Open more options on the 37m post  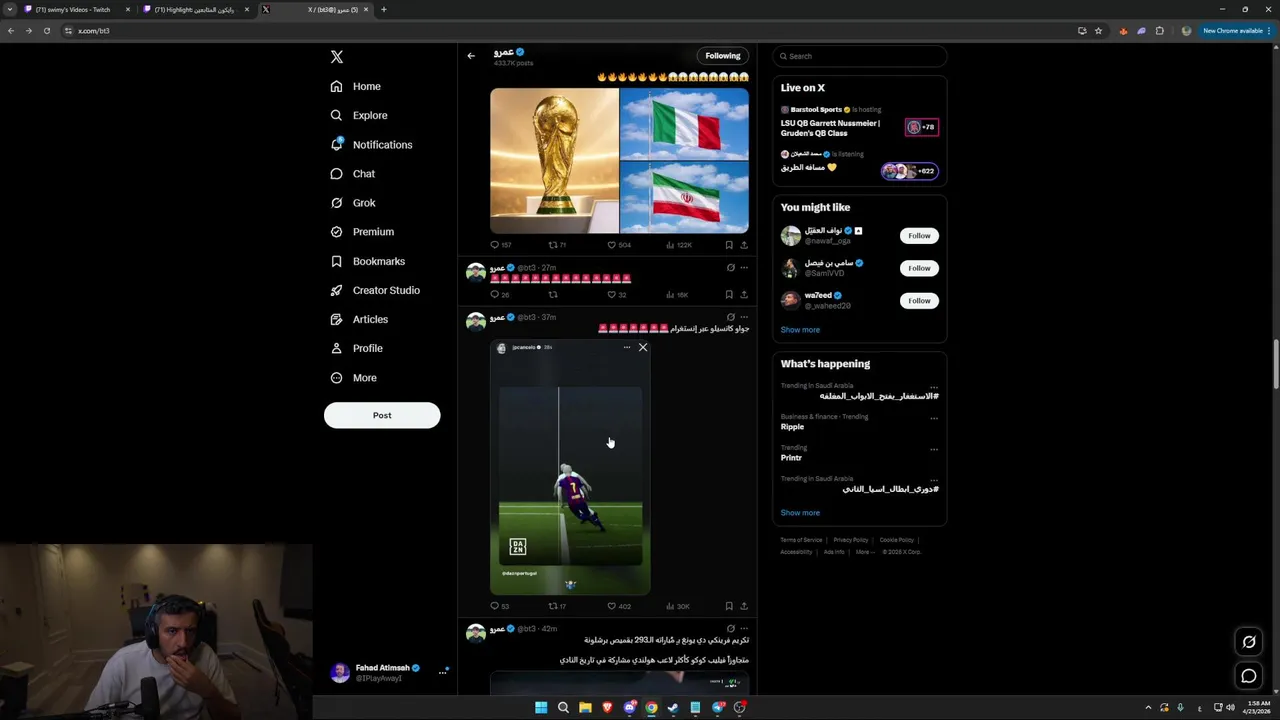pos(744,317)
